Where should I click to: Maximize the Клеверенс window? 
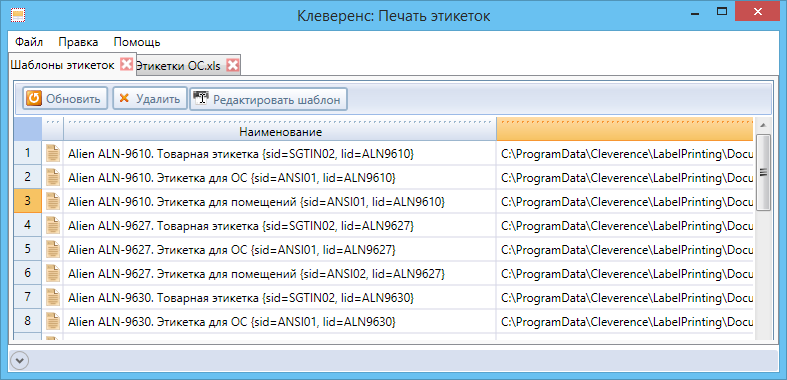click(x=722, y=11)
